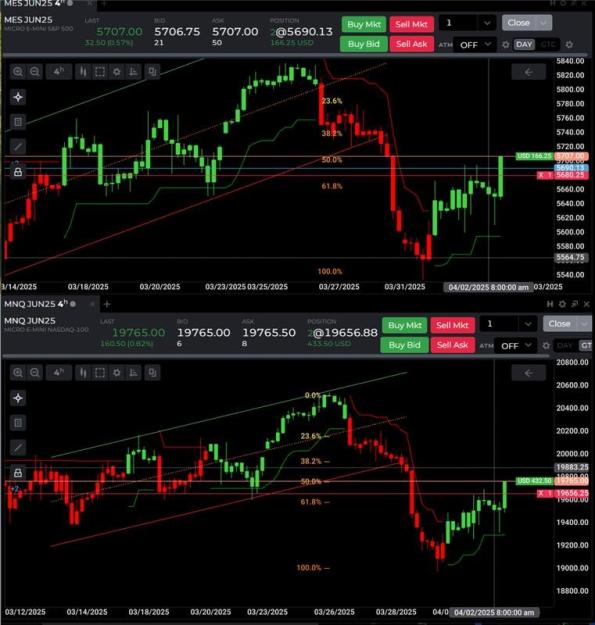The width and height of the screenshot is (595, 625).
Task: Expand MES quantity dropdown
Action: tap(487, 23)
